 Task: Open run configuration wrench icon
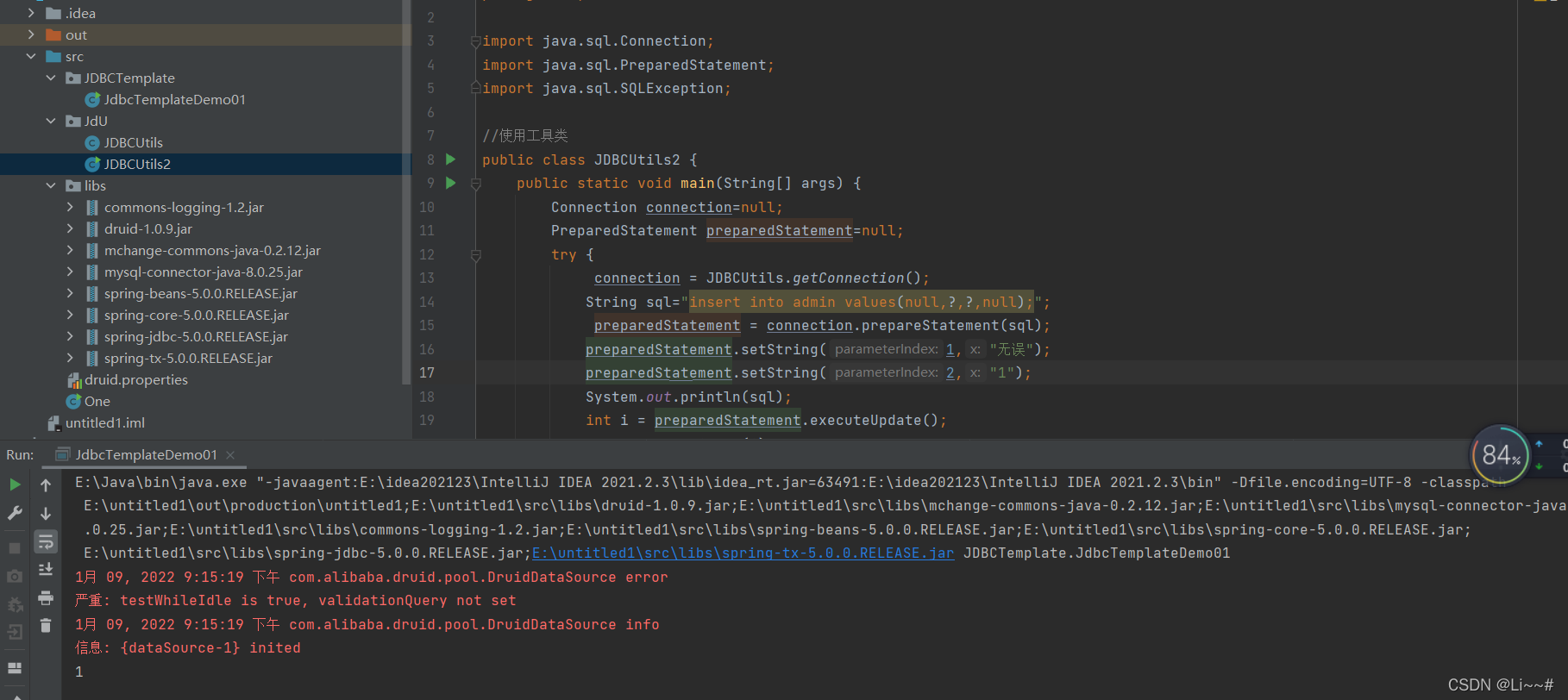click(x=15, y=513)
